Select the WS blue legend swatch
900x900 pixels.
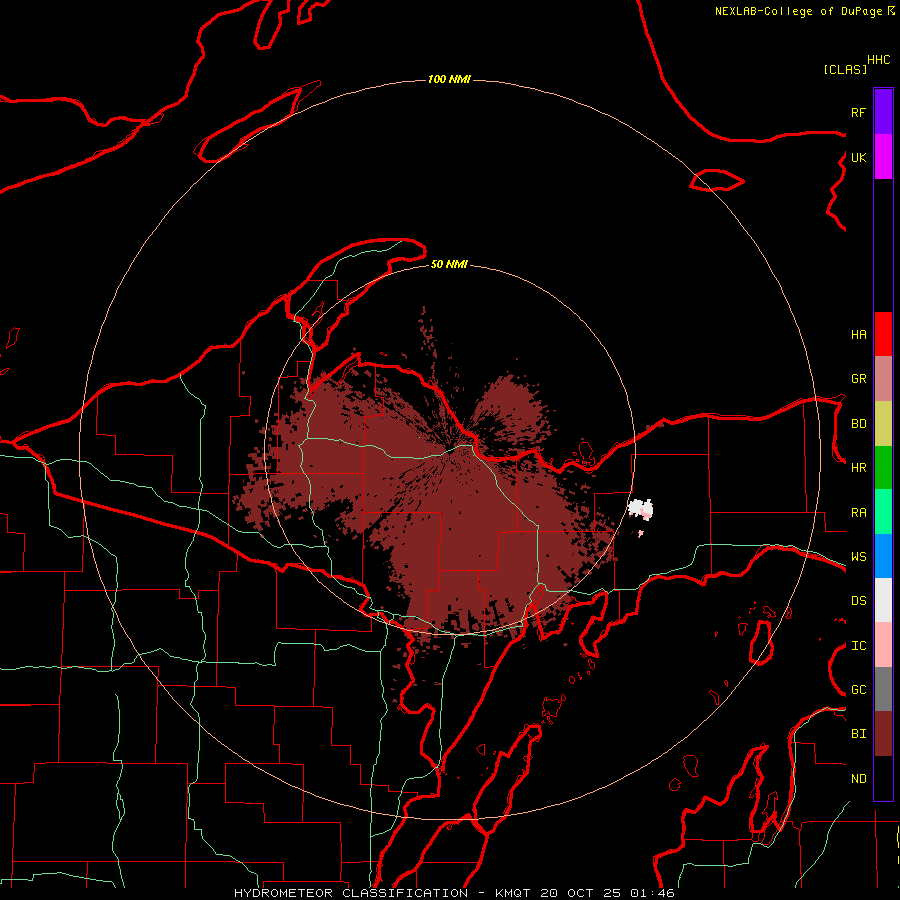[883, 556]
